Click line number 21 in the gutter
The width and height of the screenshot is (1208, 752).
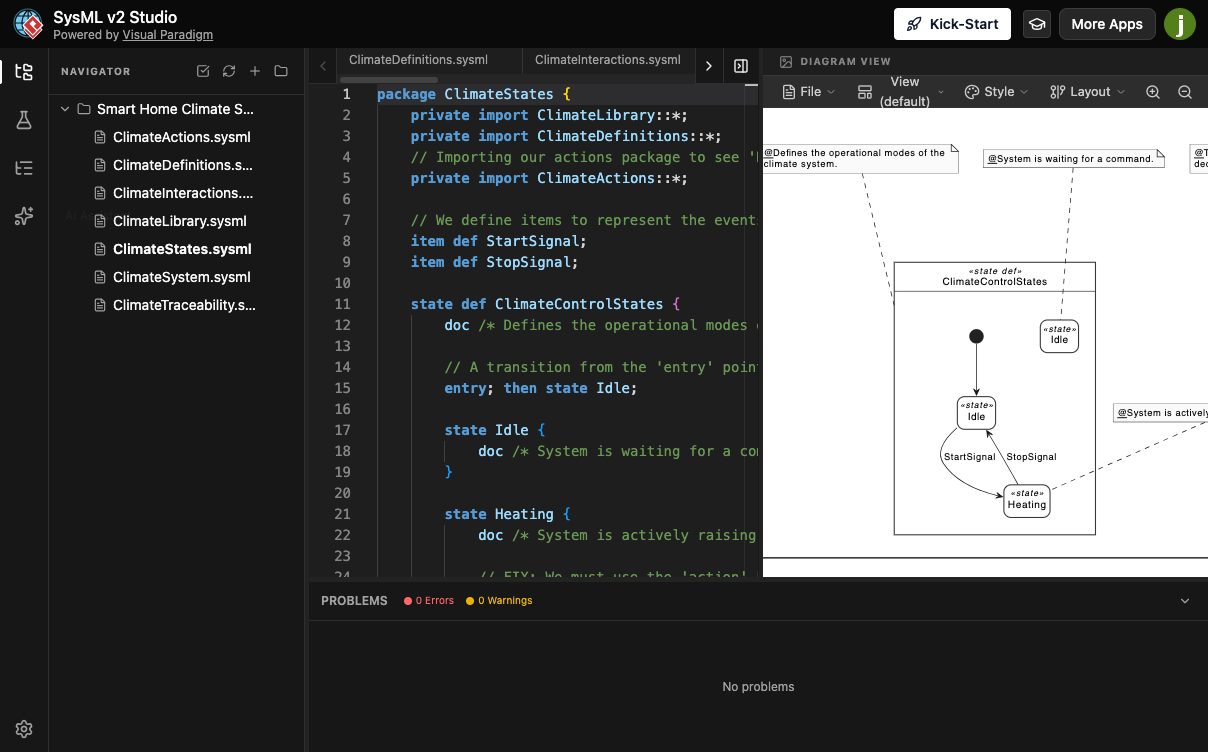pos(343,514)
